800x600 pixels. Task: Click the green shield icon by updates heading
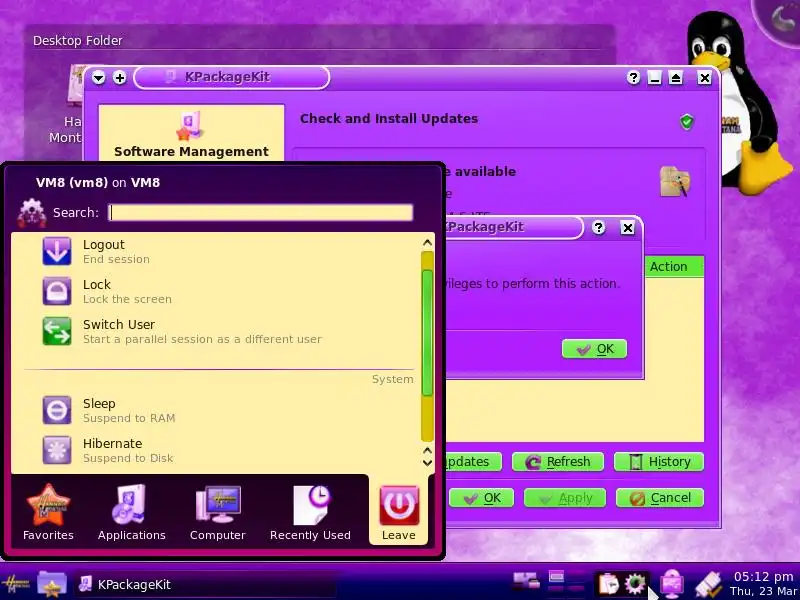coord(687,121)
